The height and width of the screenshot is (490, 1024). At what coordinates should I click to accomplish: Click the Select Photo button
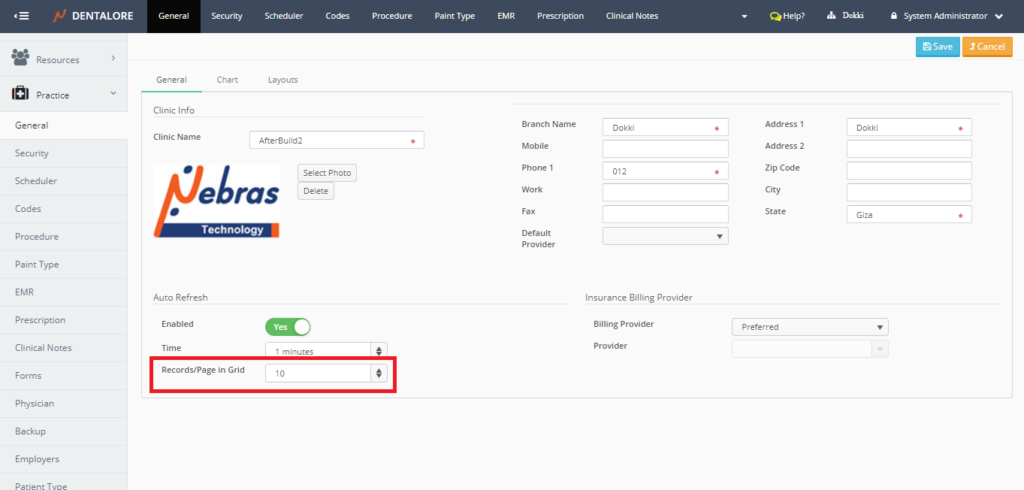point(327,173)
